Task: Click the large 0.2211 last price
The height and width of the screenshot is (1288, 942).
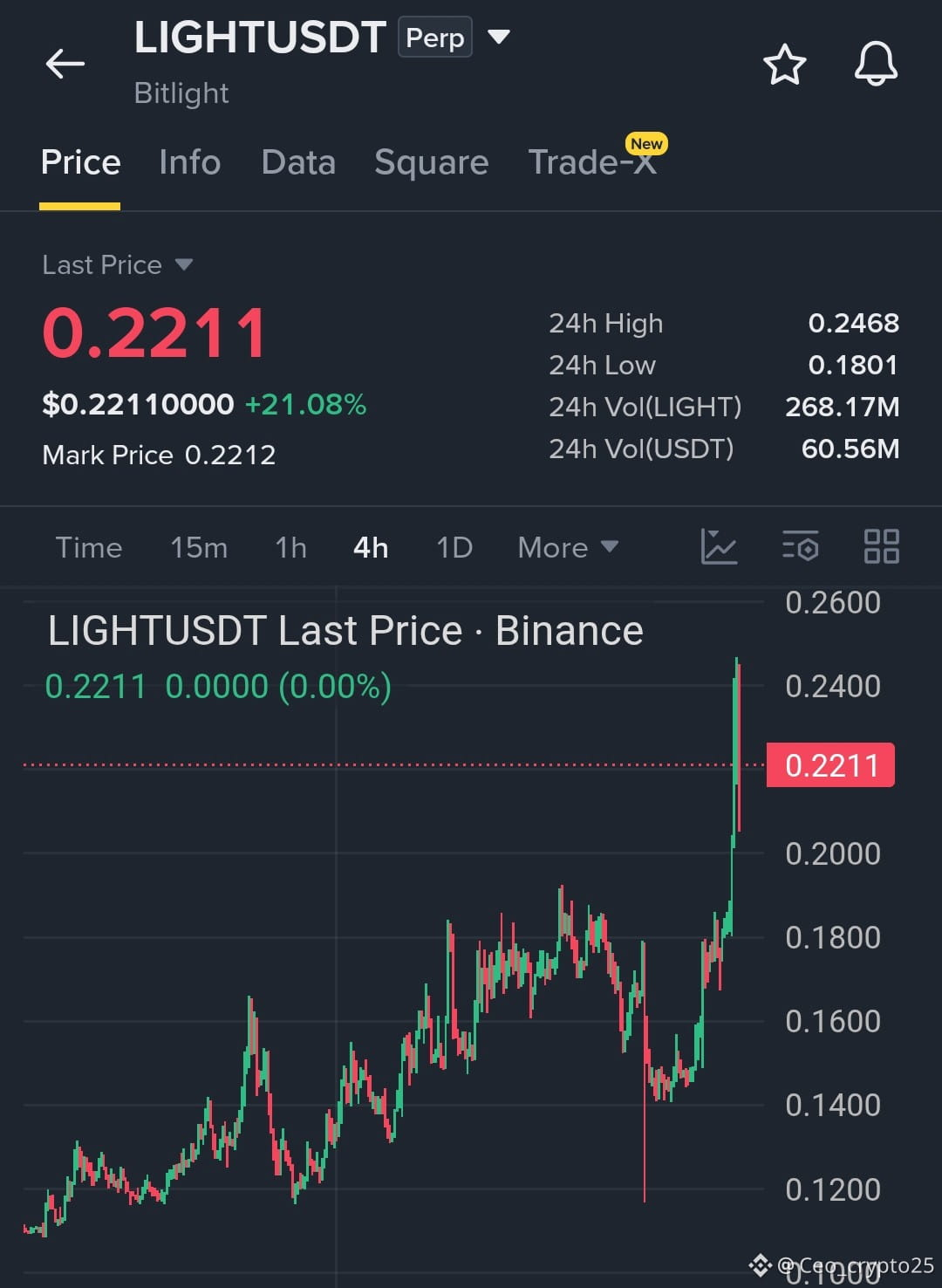Action: coord(155,333)
